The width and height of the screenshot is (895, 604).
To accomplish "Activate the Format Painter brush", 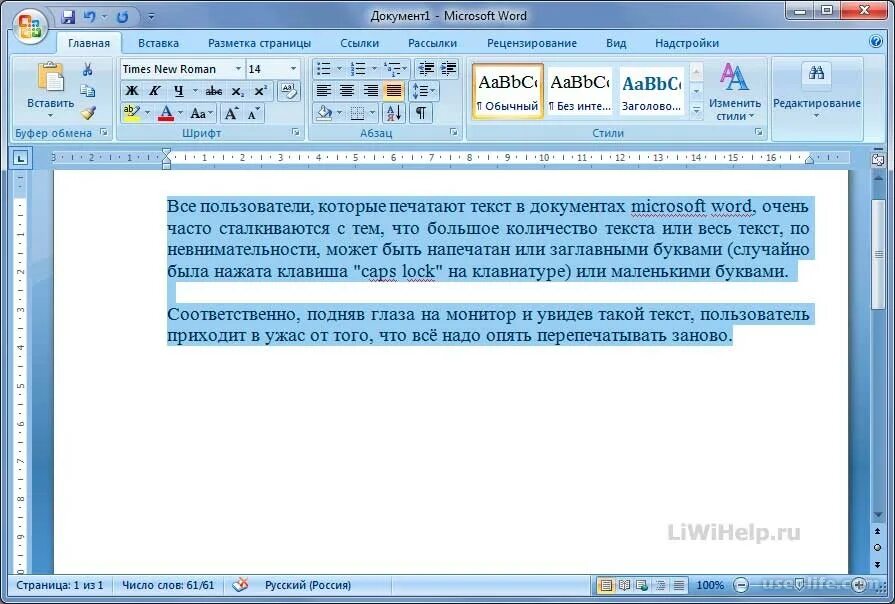I will click(x=87, y=112).
